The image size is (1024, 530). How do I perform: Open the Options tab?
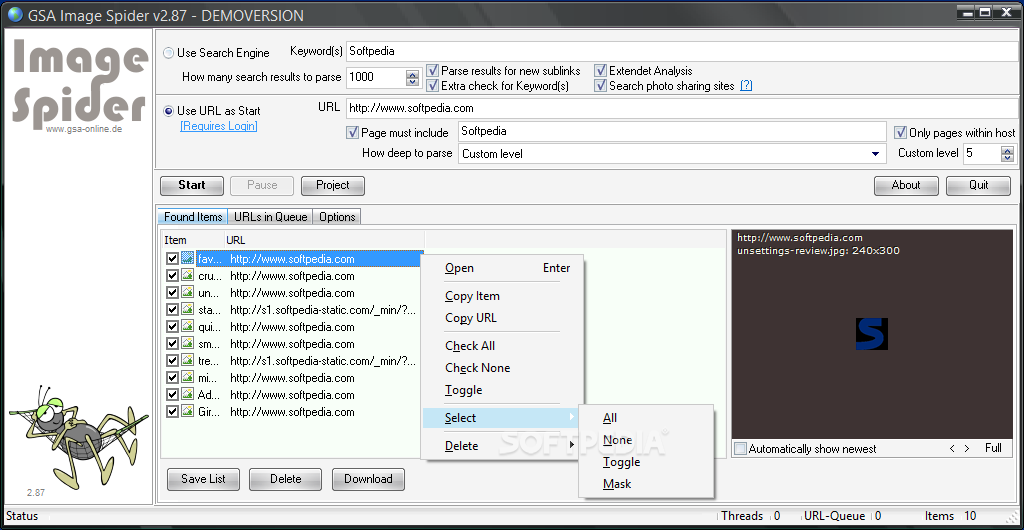click(x=337, y=217)
